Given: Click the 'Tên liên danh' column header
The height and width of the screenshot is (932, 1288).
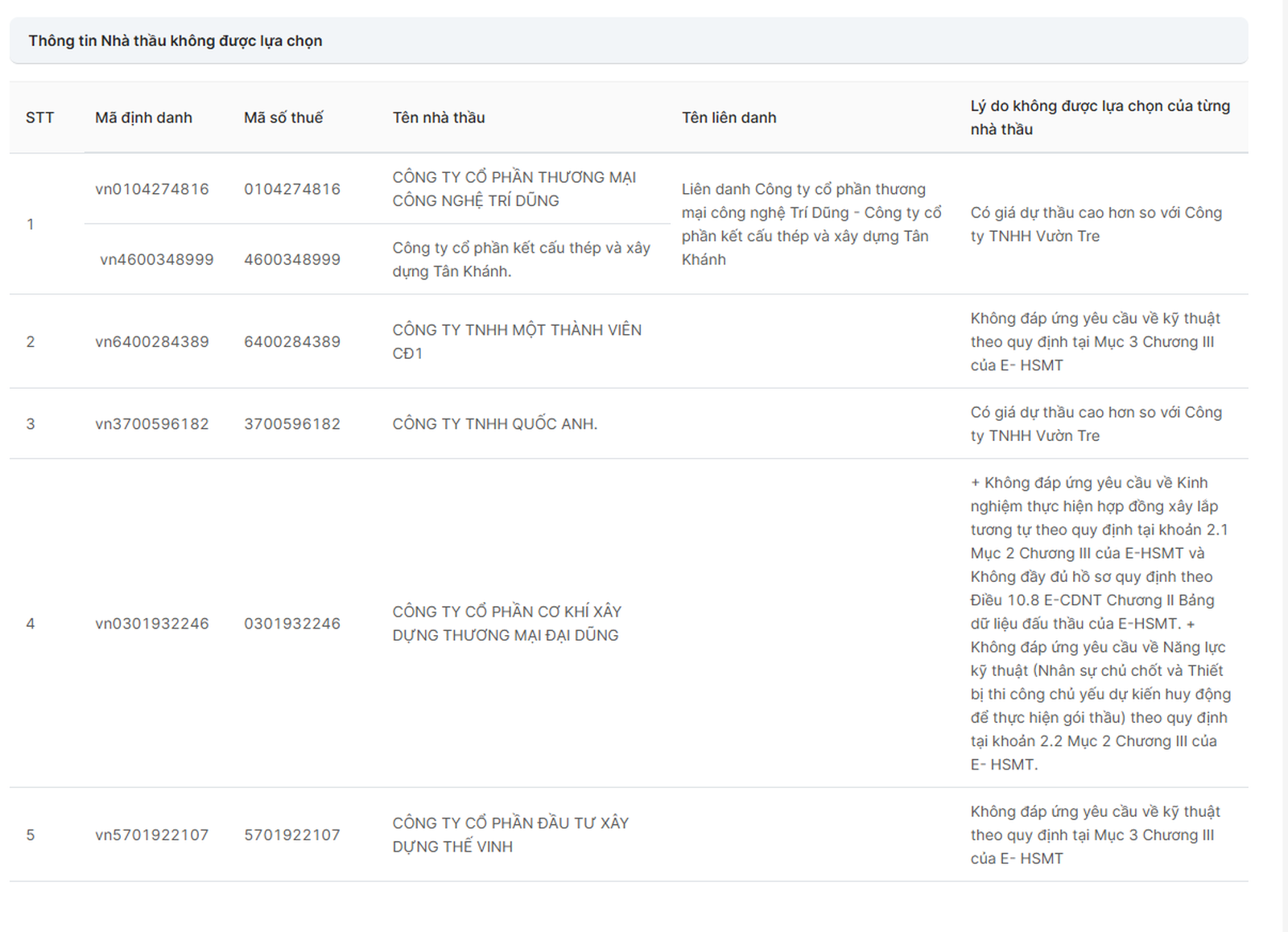Looking at the screenshot, I should (x=729, y=118).
